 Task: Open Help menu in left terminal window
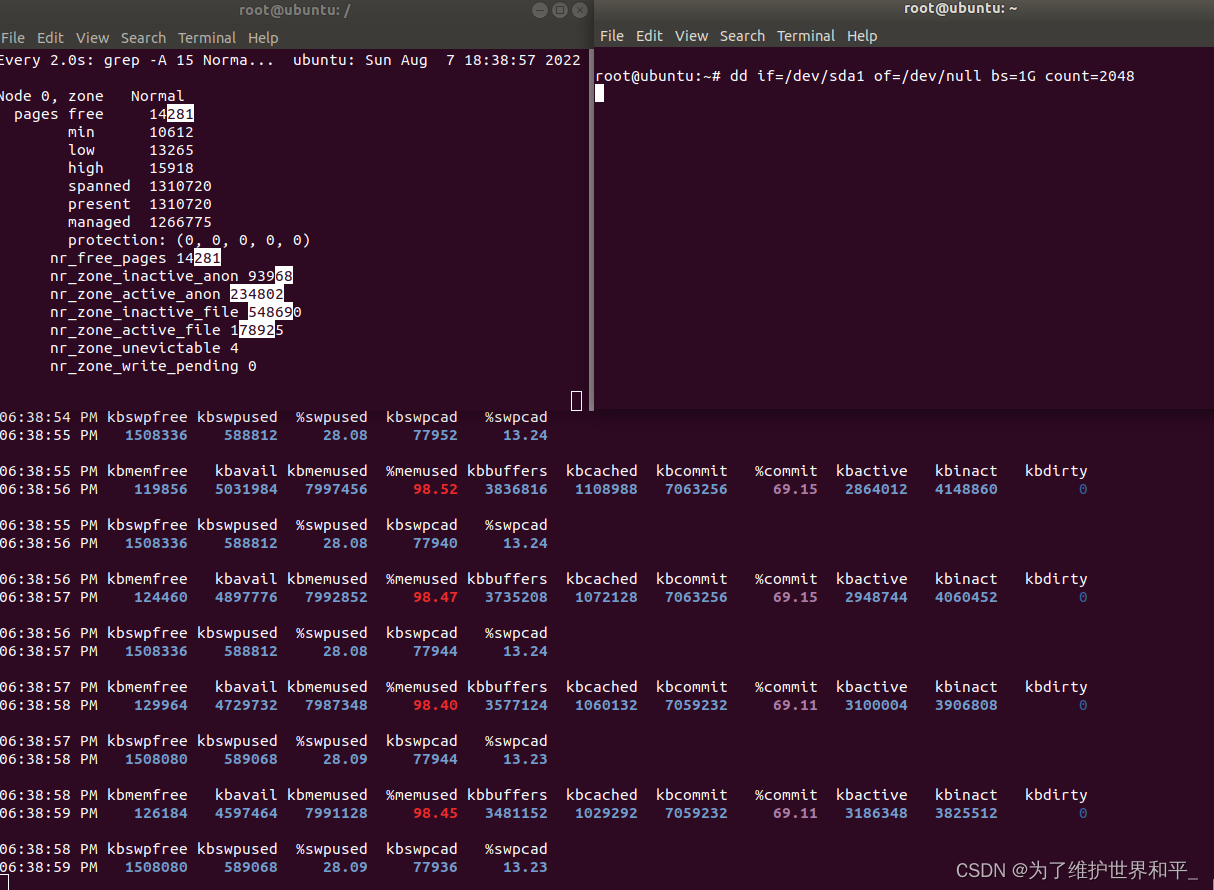(263, 38)
